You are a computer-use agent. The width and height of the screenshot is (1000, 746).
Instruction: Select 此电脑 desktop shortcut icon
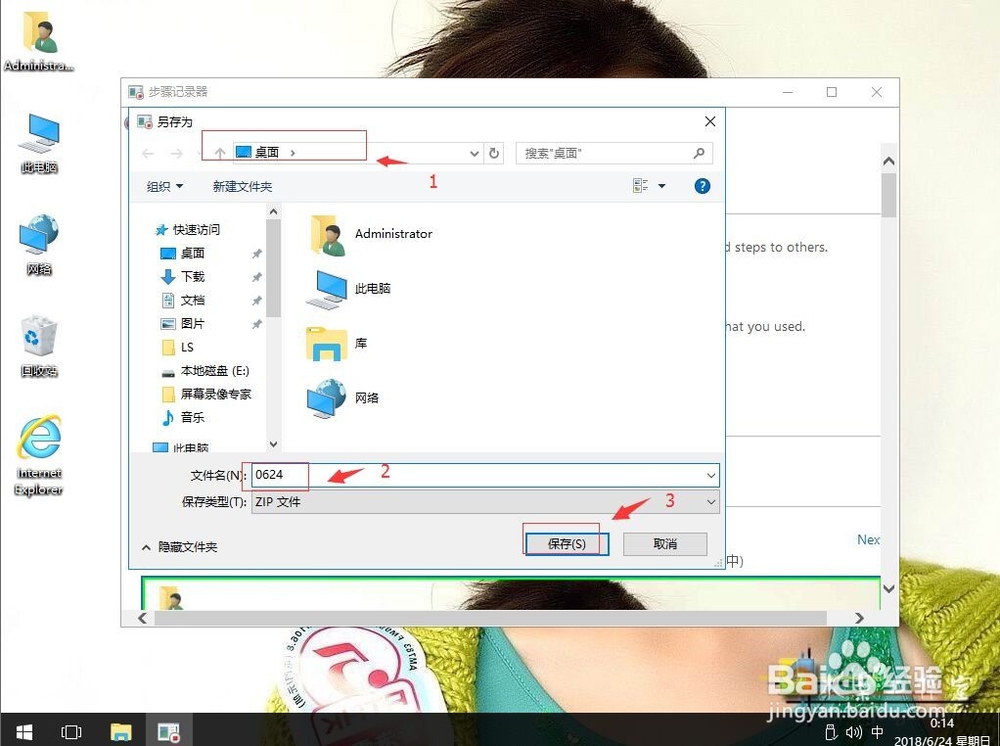click(x=40, y=143)
